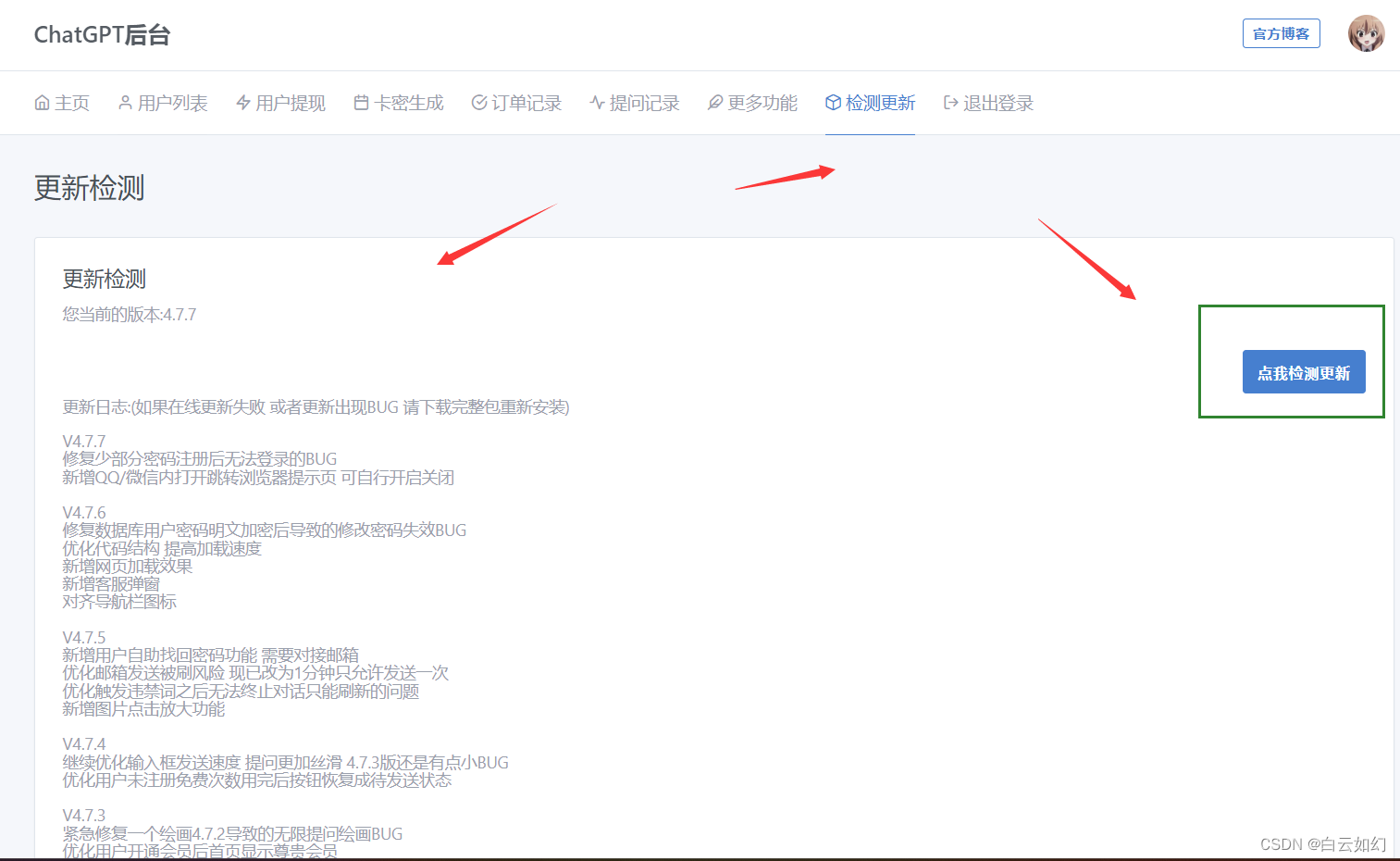Open the 订单记录 menu item

(x=517, y=103)
